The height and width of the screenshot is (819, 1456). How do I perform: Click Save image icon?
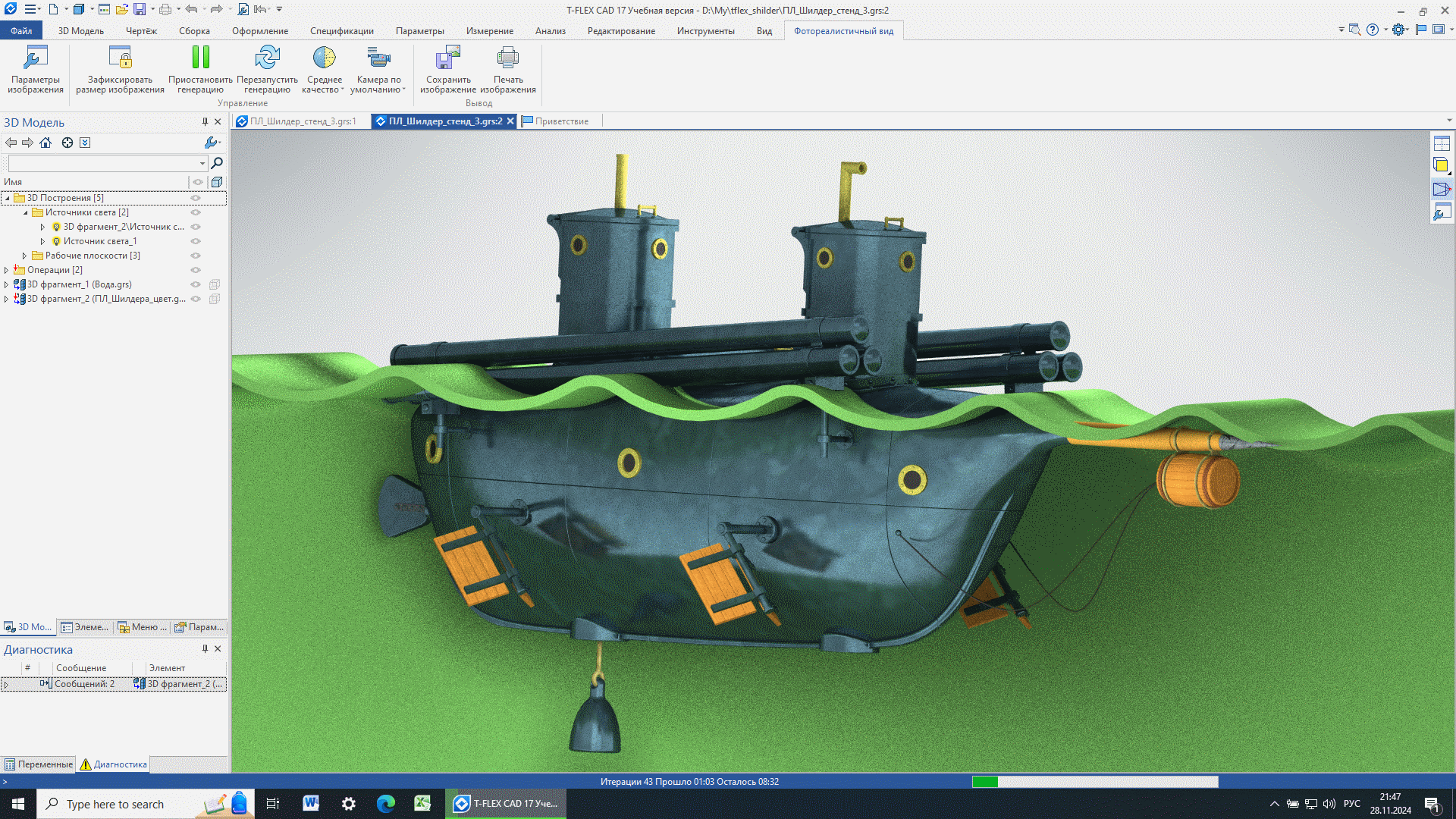tap(447, 58)
